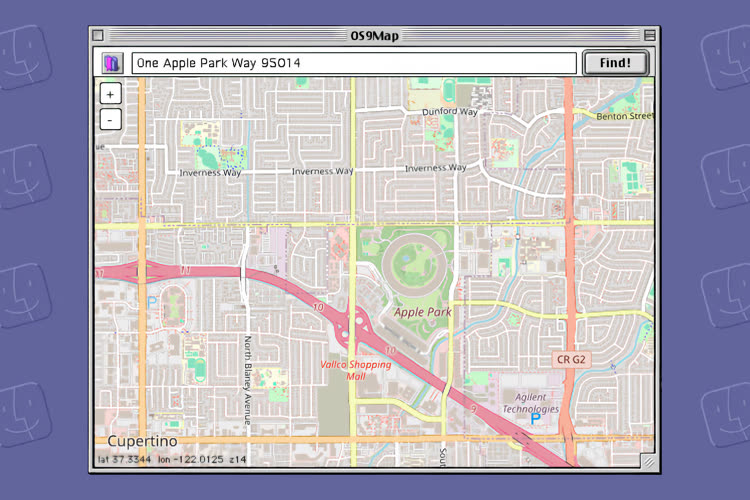
Task: Click the lat/lon coordinates status text
Action: point(172,459)
